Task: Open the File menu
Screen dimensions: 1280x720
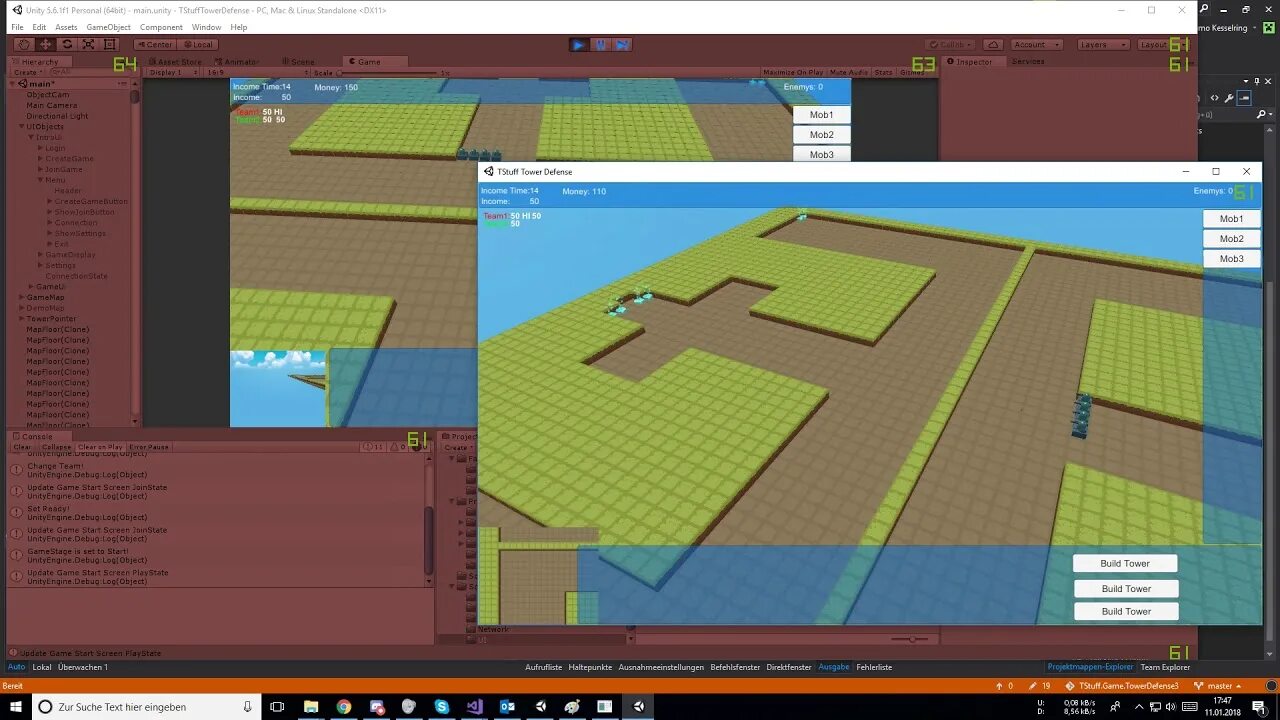Action: point(17,27)
